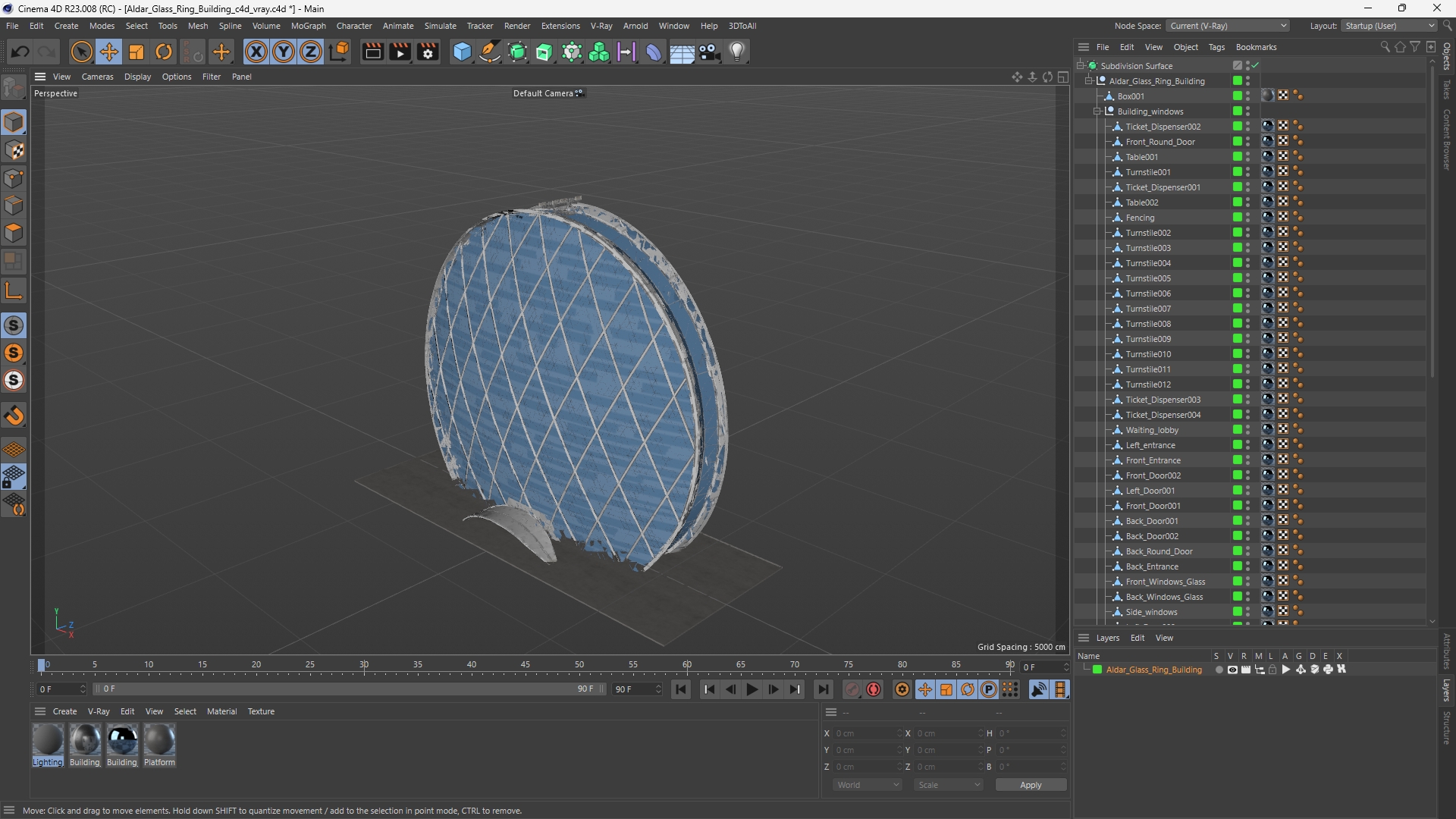Open Layout Startup dropdown
The image size is (1456, 819).
(x=1389, y=26)
